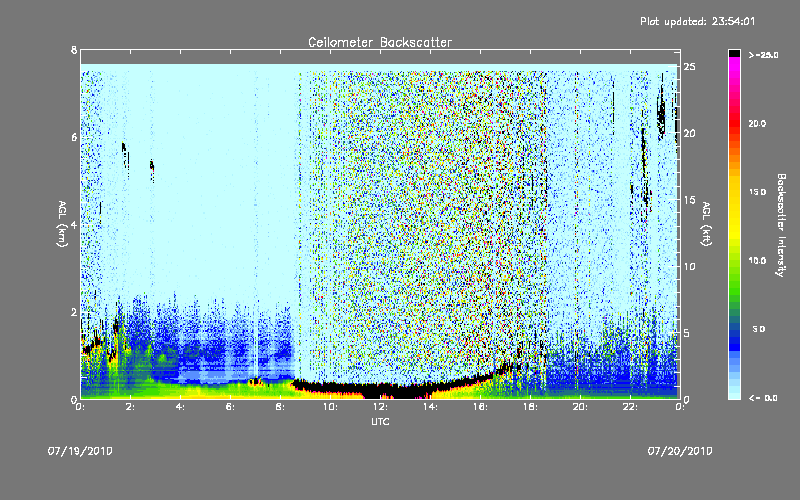Click the black high-cloud streak after 22 UTC
The width and height of the screenshot is (800, 500).
click(661, 110)
